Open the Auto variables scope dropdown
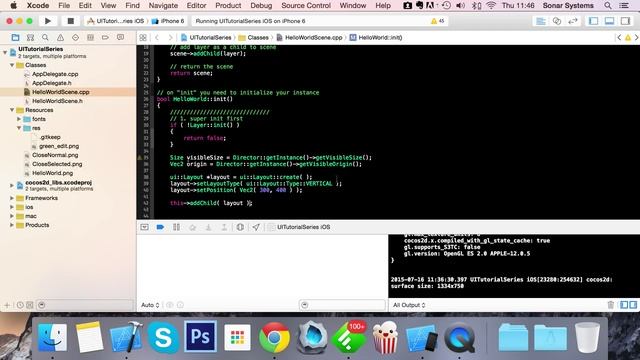 150,305
